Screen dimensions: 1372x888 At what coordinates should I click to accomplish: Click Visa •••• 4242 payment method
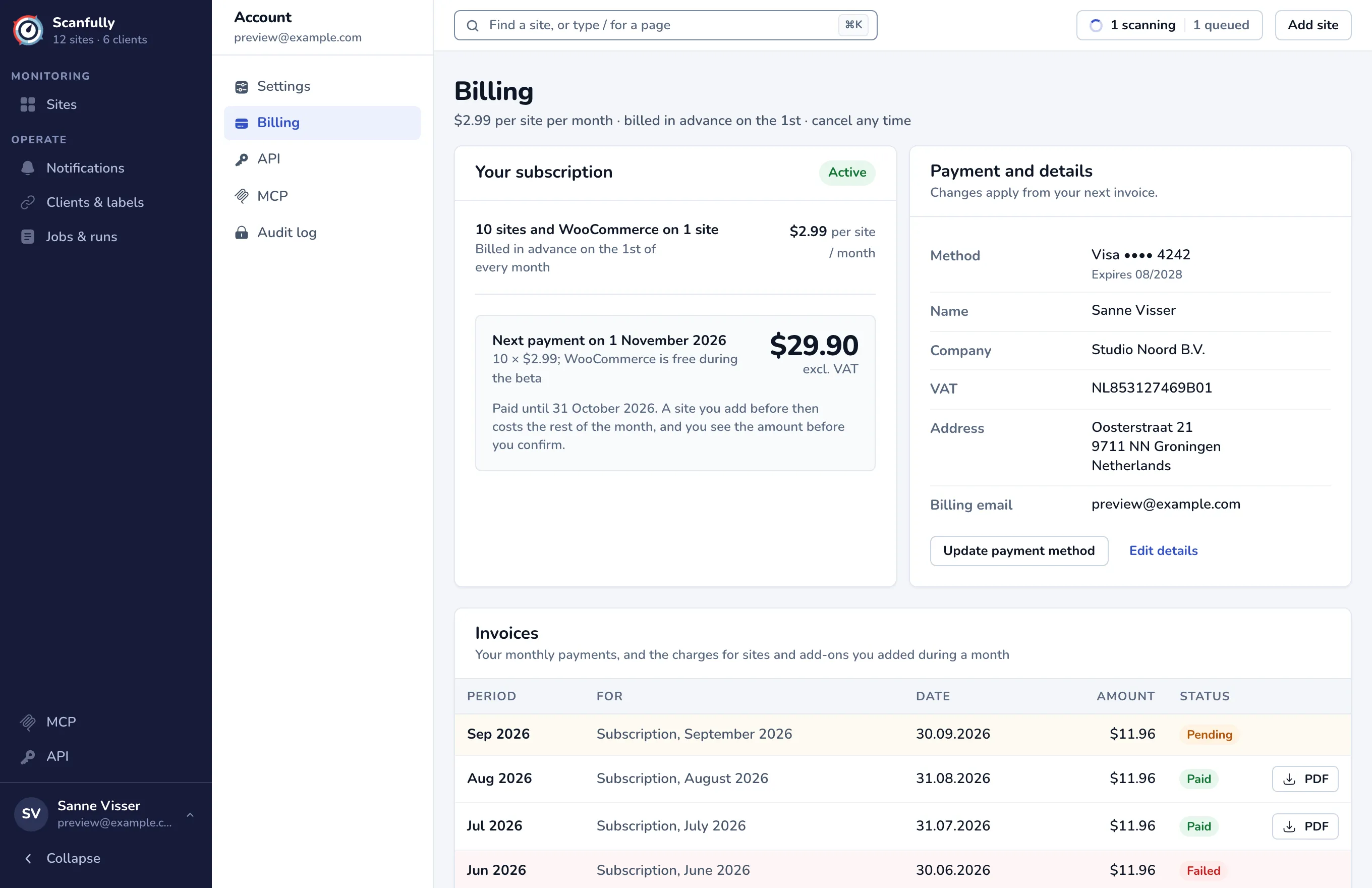[1140, 255]
